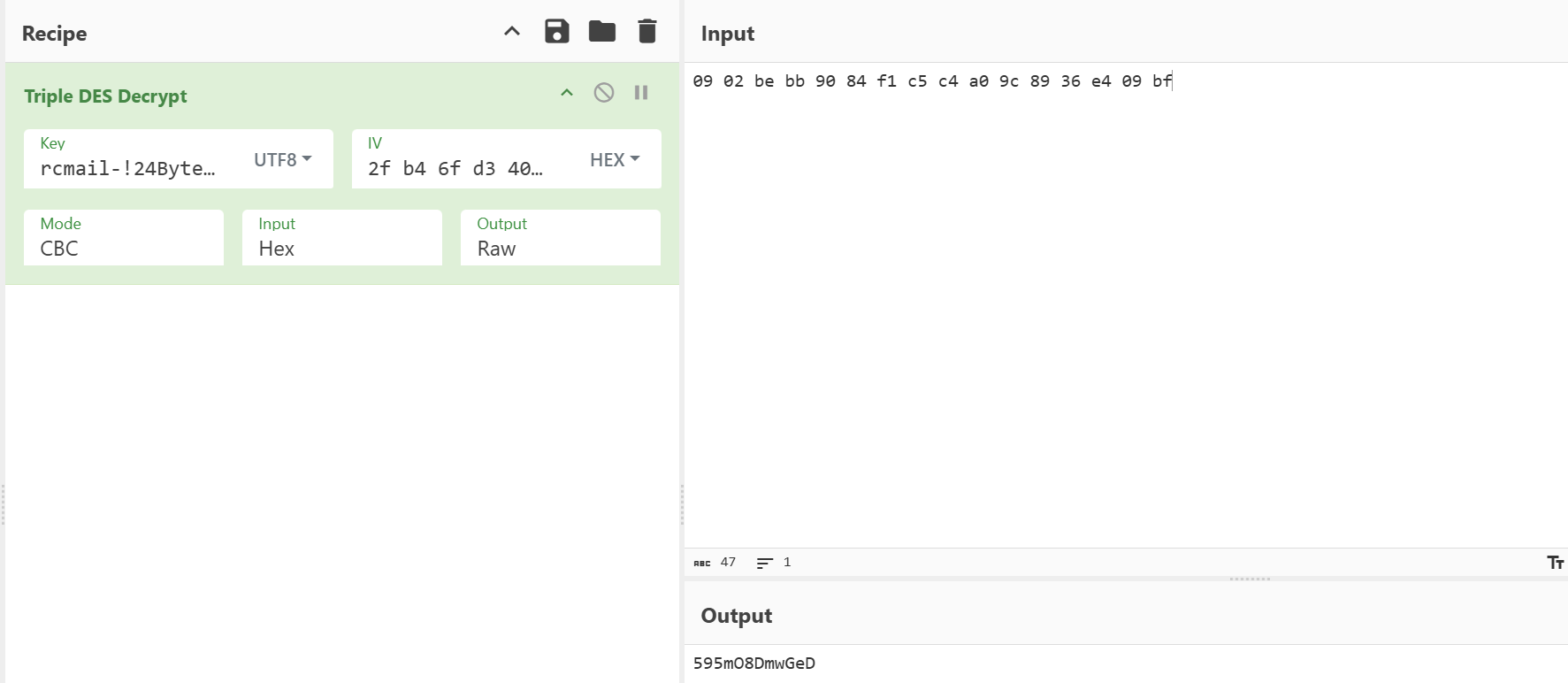Open the text formatting Tt icon

(1555, 563)
